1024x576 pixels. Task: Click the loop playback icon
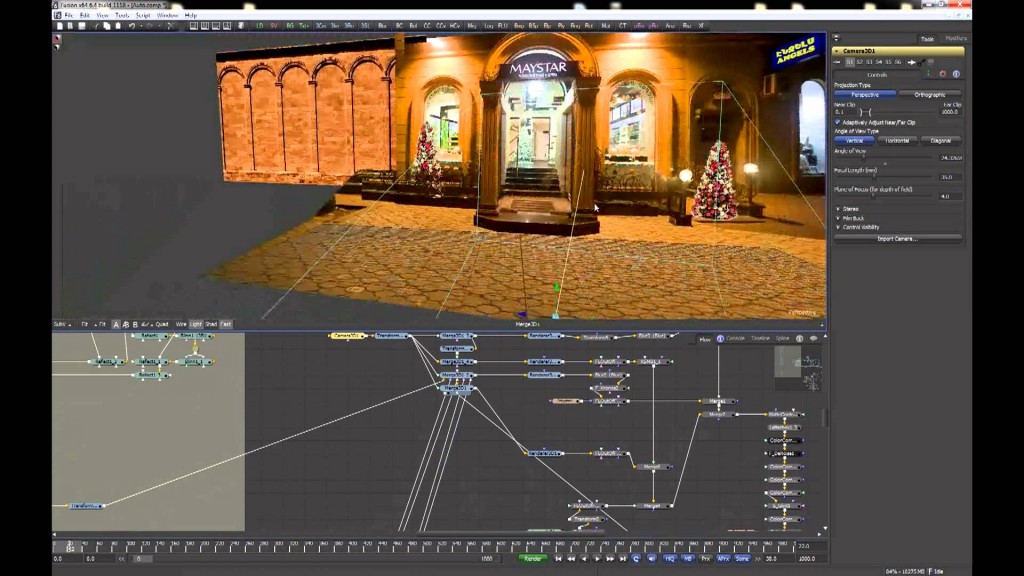[x=635, y=559]
